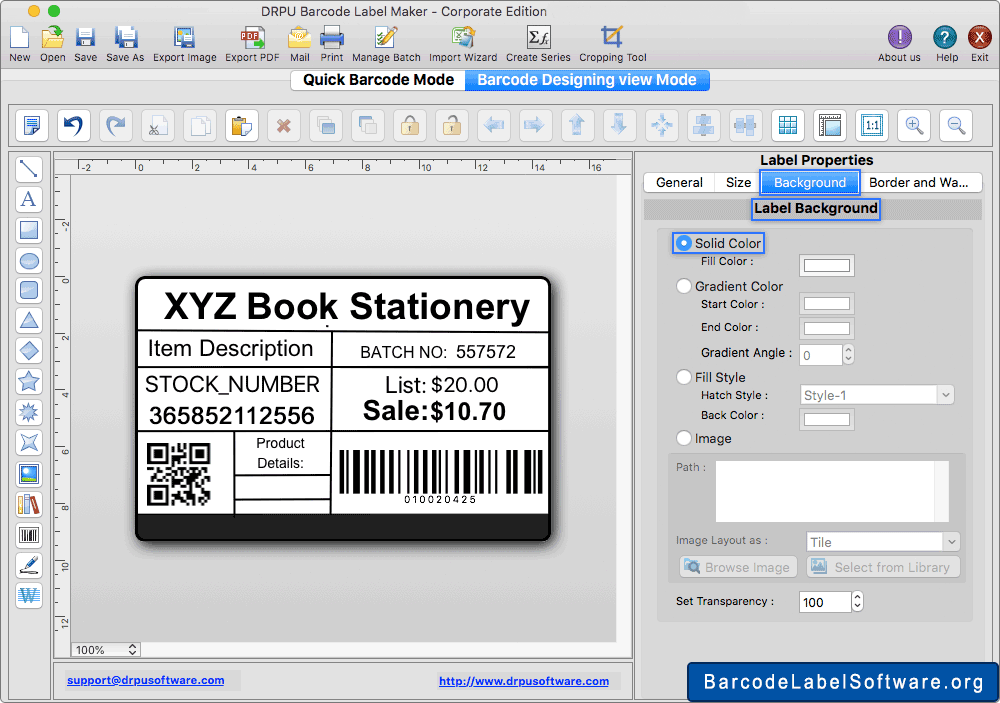This screenshot has width=1000, height=703.
Task: Click the Gradient Angle stepper arrows
Action: point(848,354)
